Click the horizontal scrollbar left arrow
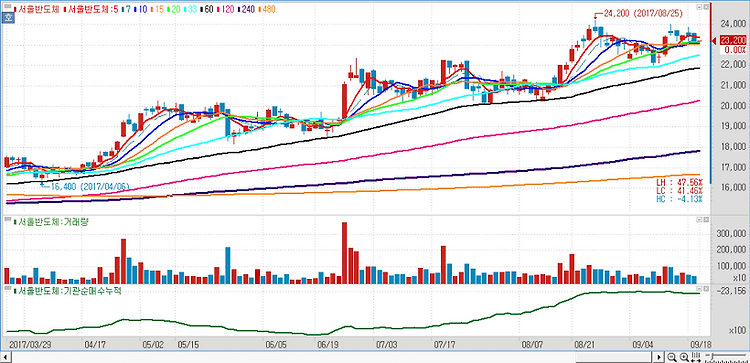This screenshot has width=750, height=363. tap(6, 357)
